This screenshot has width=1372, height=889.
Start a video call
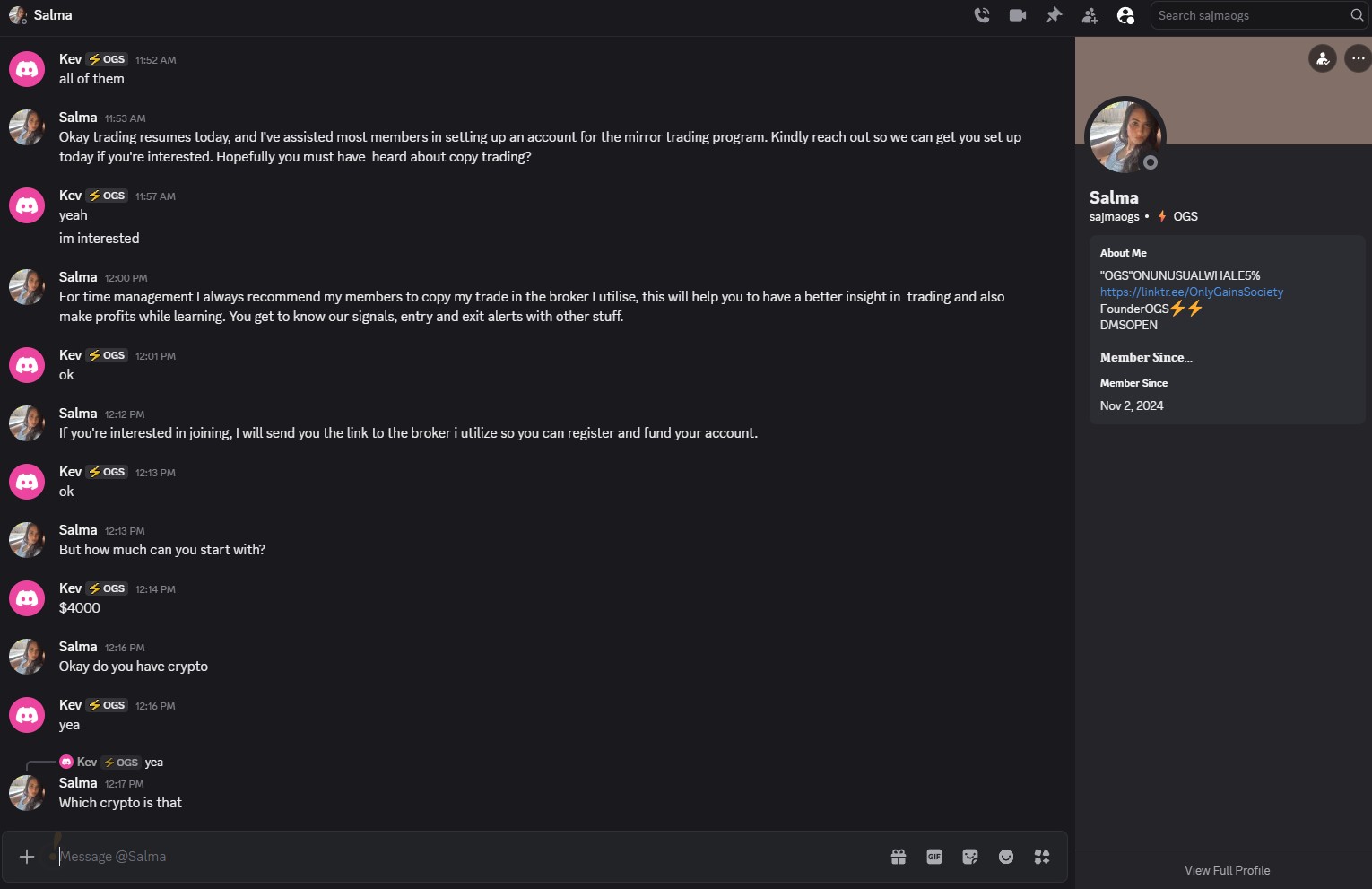[1018, 15]
